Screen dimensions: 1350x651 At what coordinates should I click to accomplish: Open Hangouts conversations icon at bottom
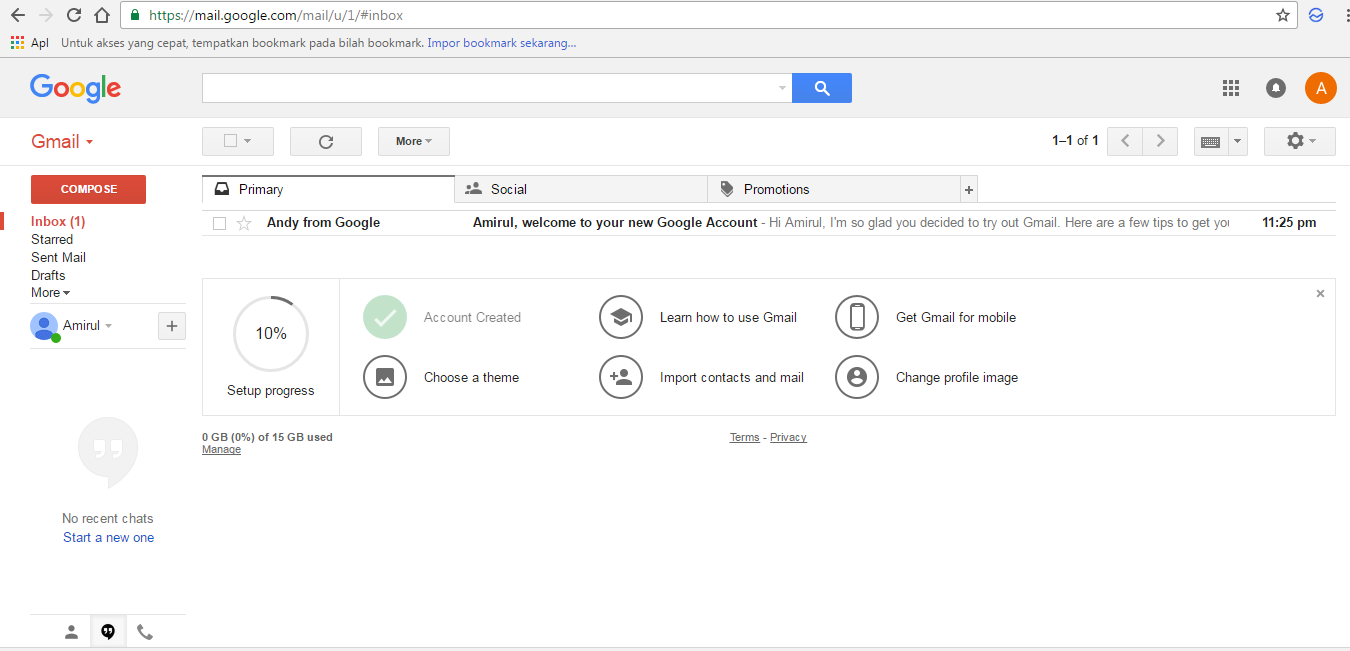[108, 632]
